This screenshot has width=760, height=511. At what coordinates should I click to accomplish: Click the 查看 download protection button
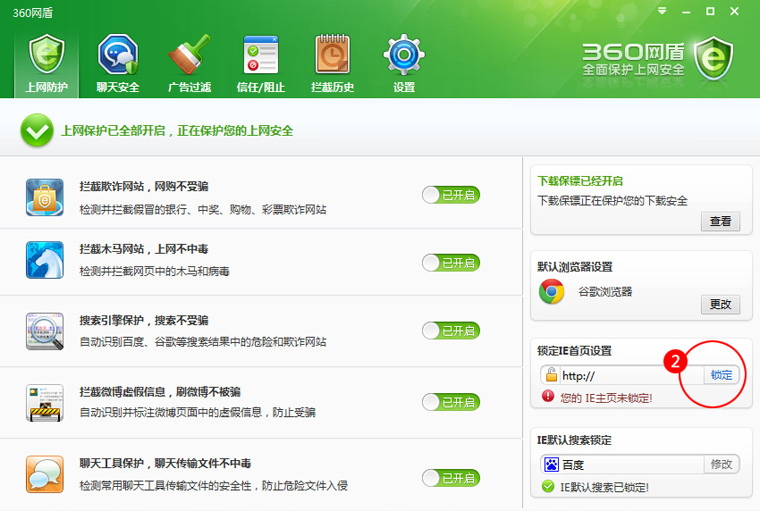click(x=720, y=222)
